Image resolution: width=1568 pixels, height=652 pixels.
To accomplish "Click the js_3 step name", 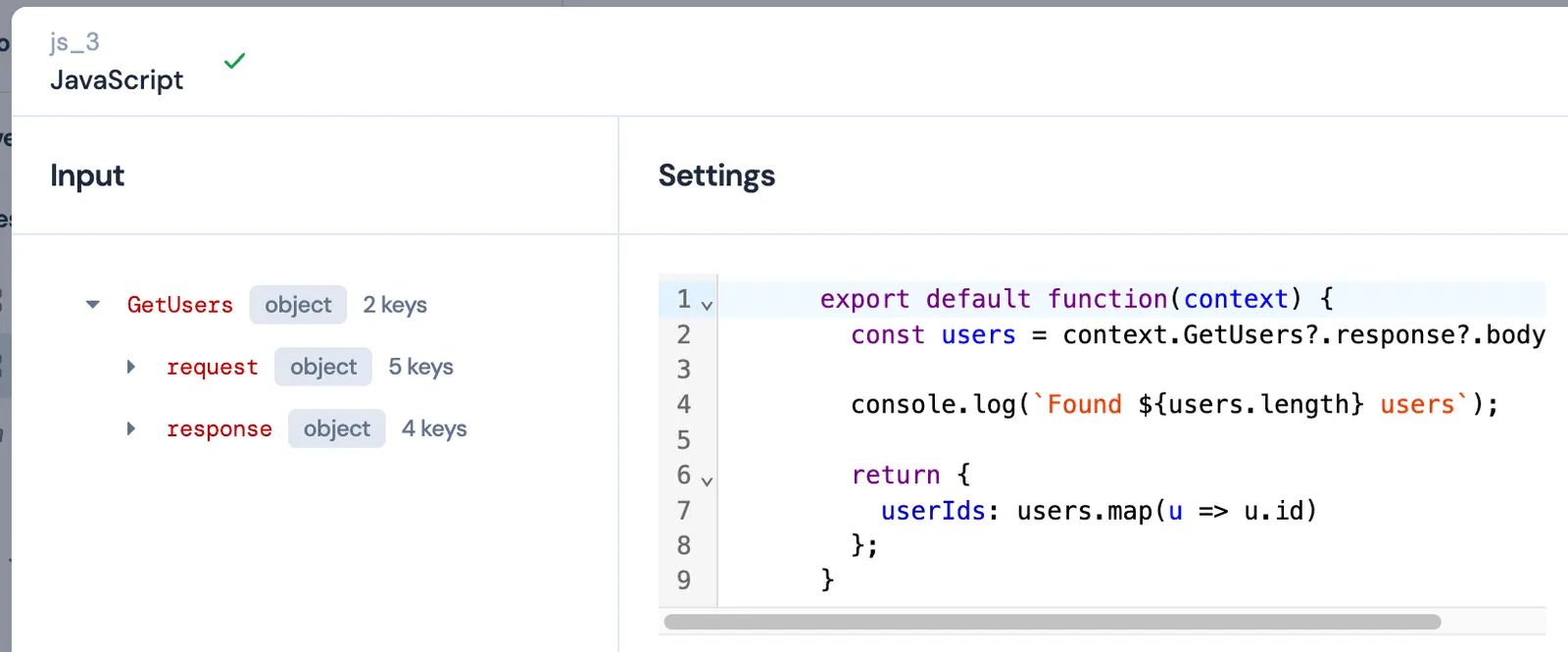I will (x=74, y=42).
